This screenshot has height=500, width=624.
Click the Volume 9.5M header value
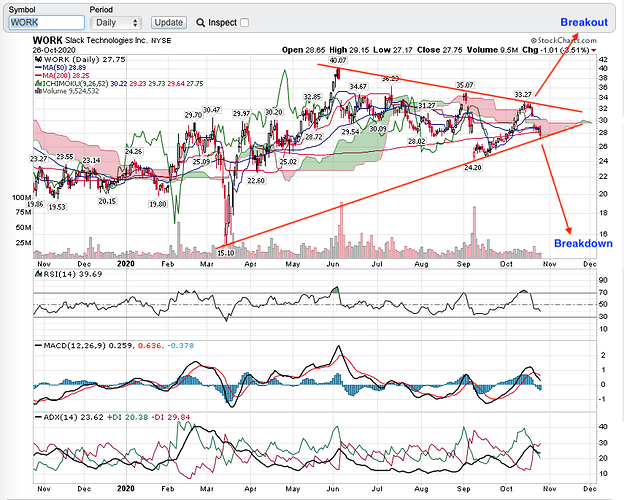[x=492, y=50]
